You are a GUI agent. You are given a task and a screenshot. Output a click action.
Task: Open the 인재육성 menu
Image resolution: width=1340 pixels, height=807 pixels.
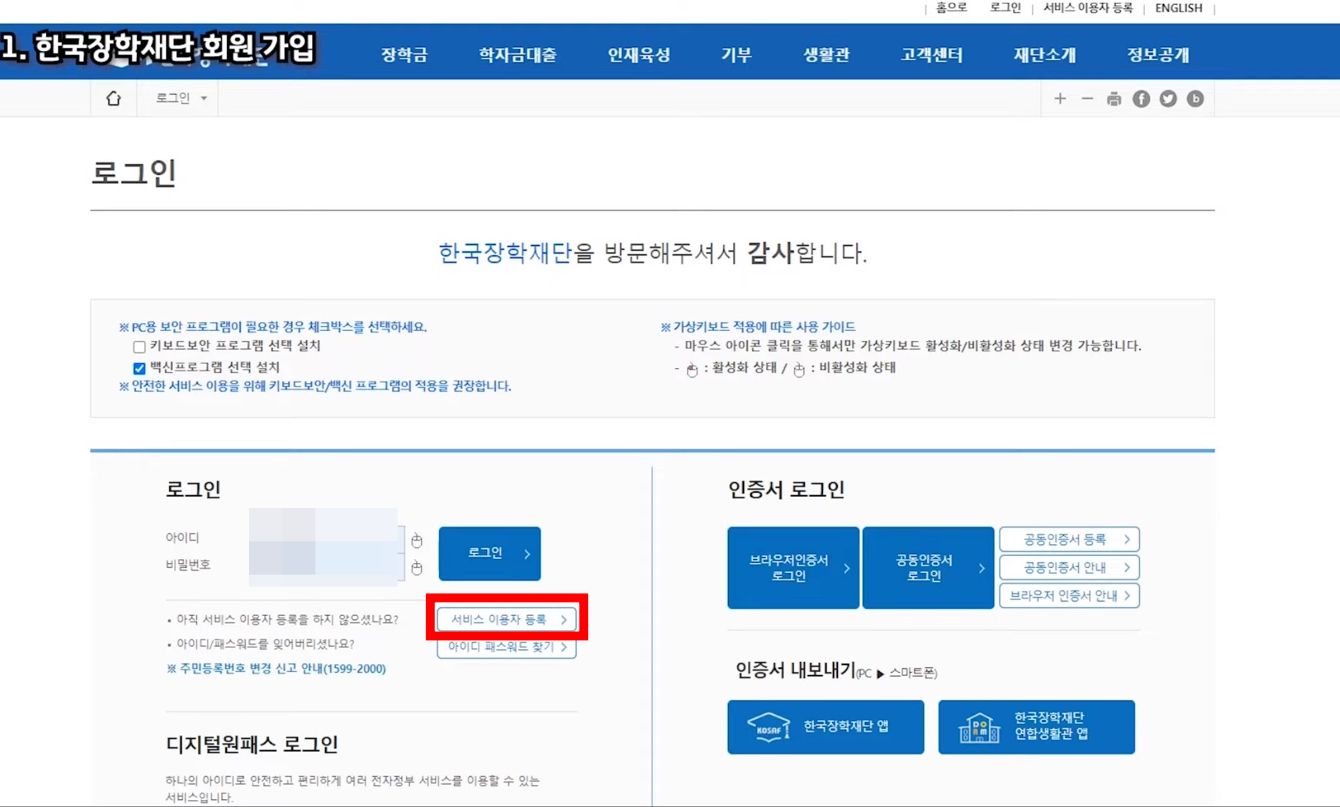click(639, 55)
